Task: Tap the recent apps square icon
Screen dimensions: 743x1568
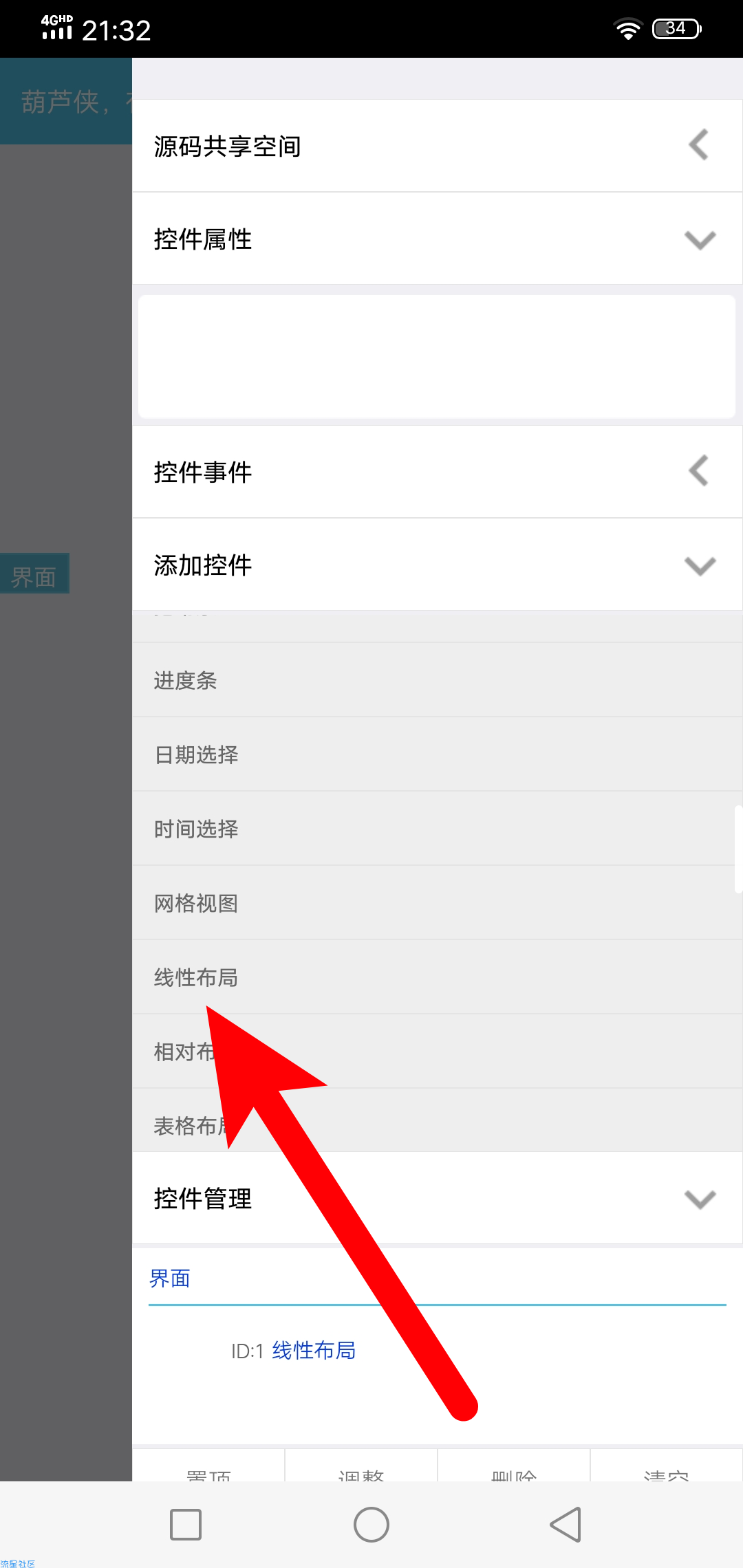Action: 186,1525
